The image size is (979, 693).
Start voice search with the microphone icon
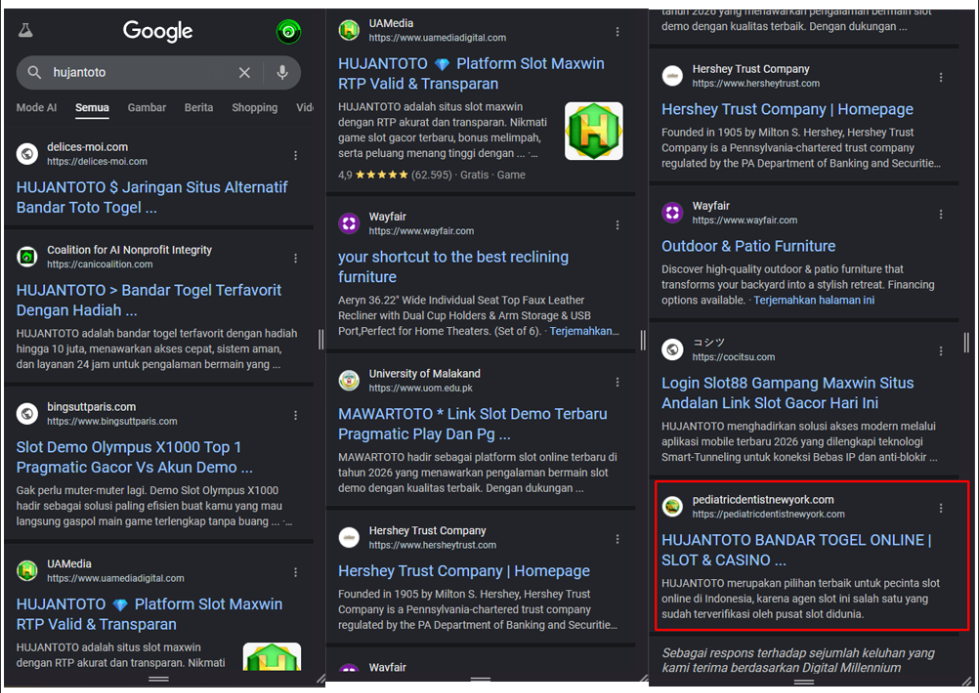(x=282, y=73)
